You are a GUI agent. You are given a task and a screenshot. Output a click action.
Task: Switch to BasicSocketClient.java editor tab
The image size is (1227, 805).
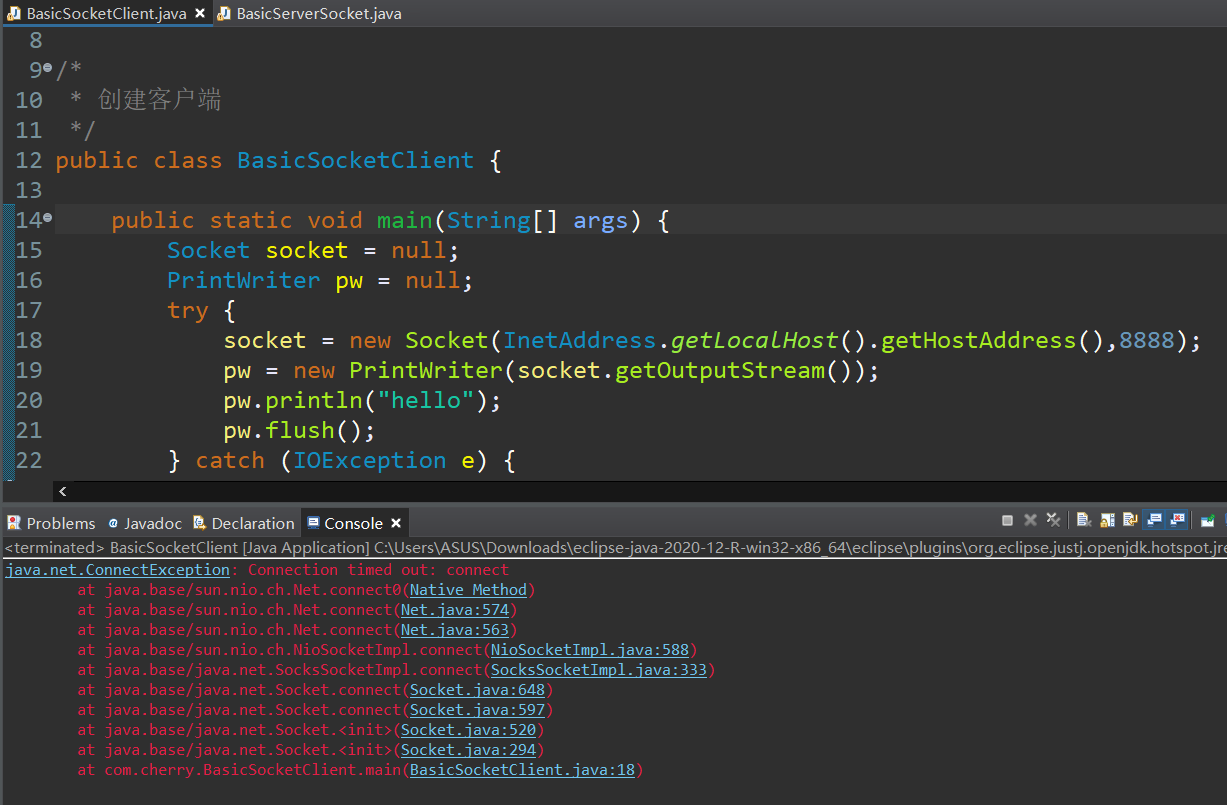click(106, 14)
